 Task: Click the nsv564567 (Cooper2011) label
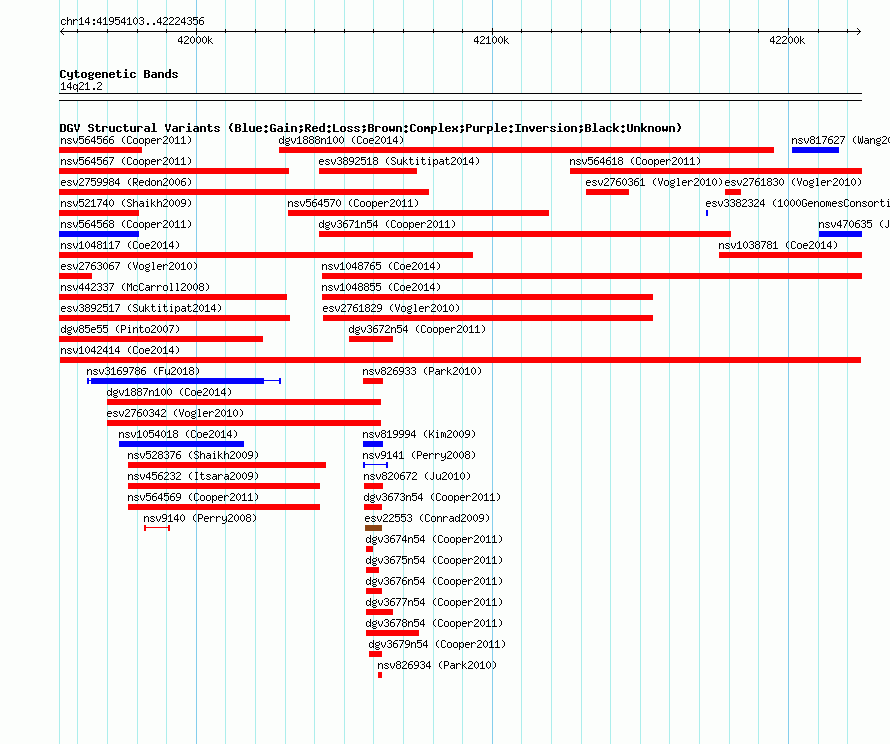coord(126,161)
